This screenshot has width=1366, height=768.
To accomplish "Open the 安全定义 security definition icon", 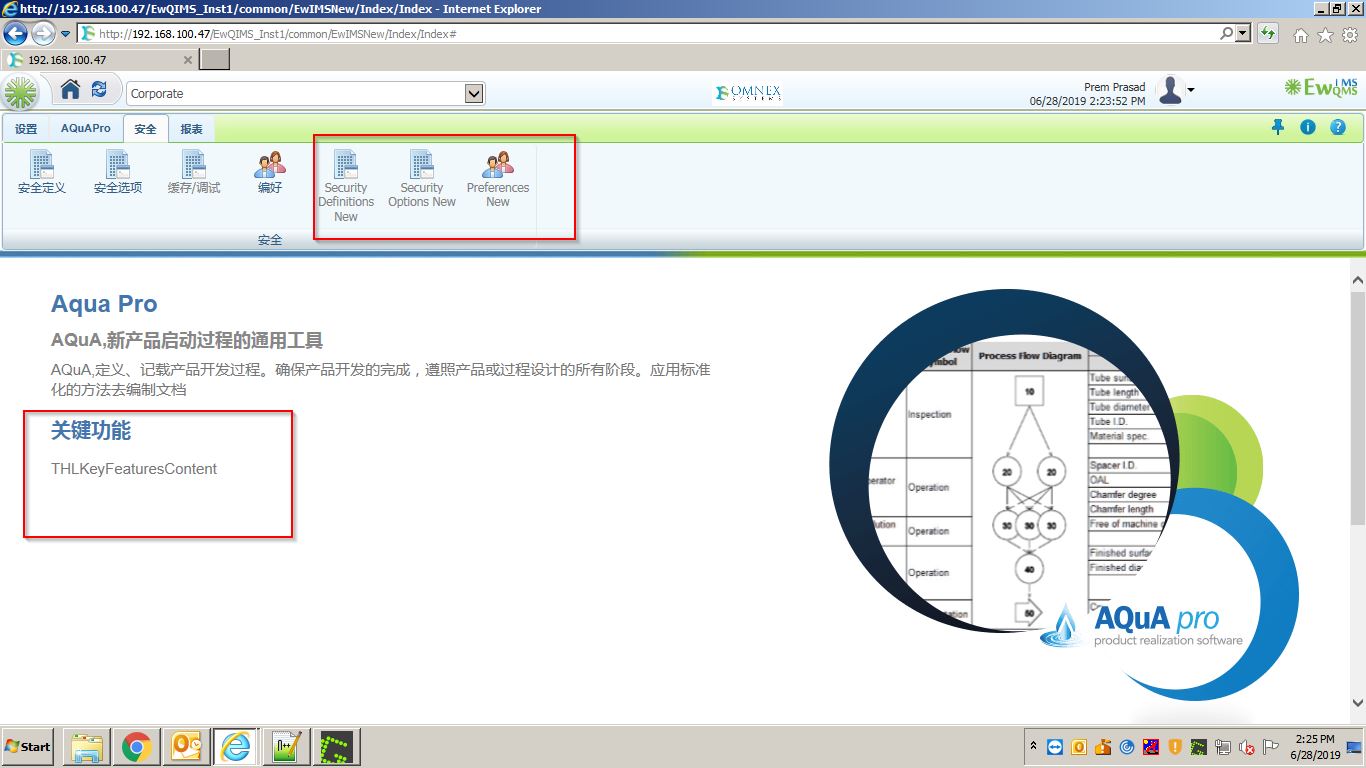I will pyautogui.click(x=42, y=173).
